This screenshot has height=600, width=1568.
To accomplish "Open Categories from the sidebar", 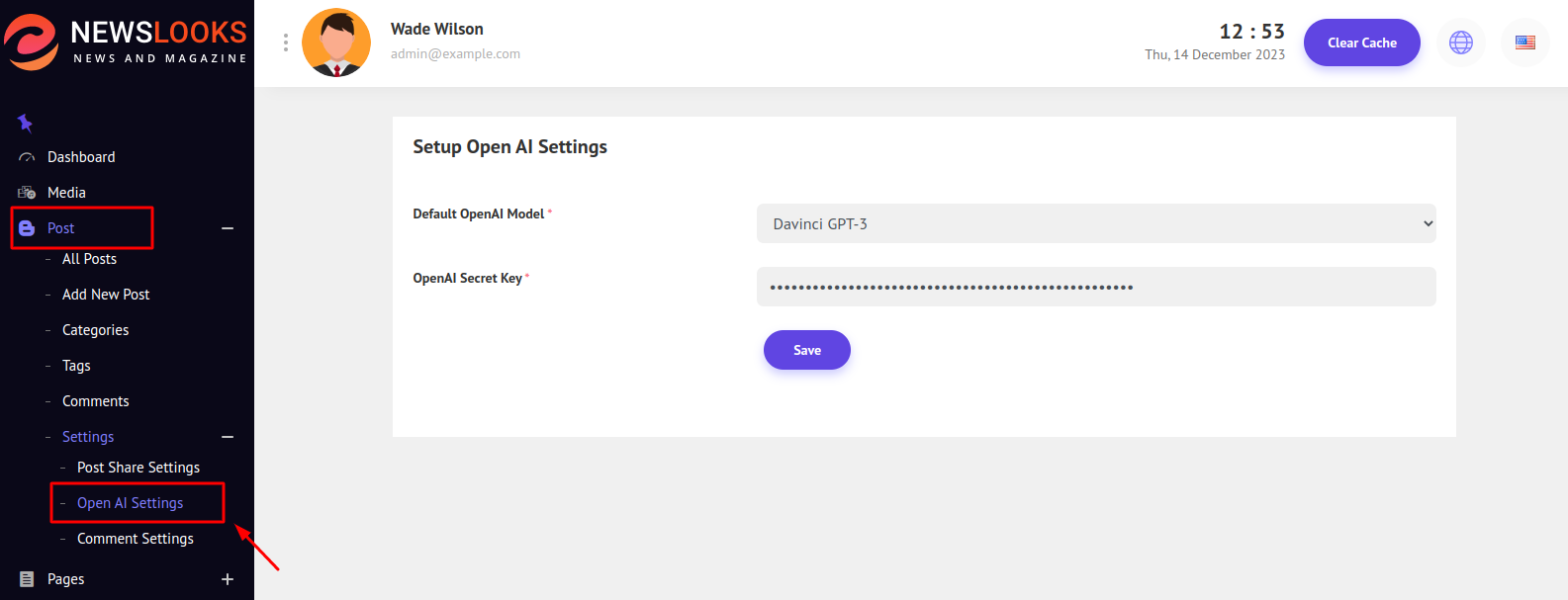I will pyautogui.click(x=95, y=330).
